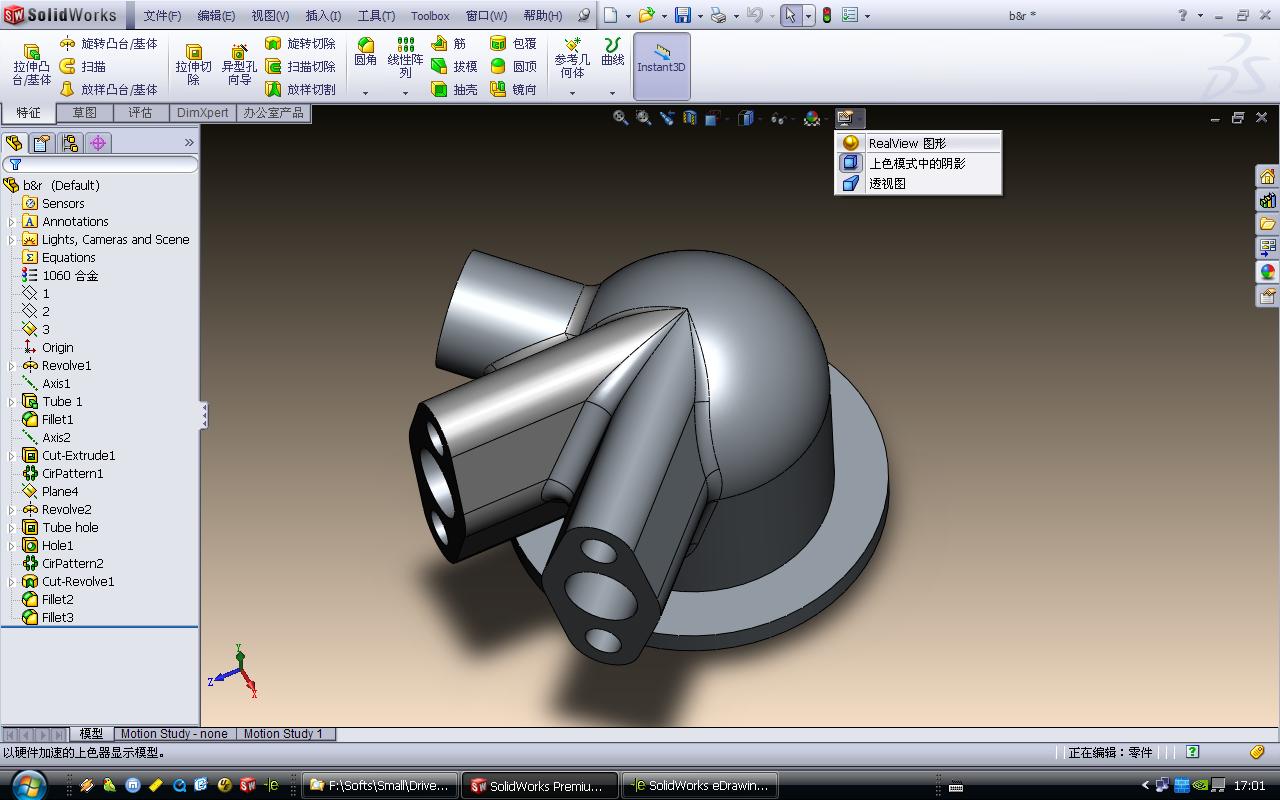Open the 编辑(E) menu
The height and width of the screenshot is (800, 1280).
click(216, 16)
